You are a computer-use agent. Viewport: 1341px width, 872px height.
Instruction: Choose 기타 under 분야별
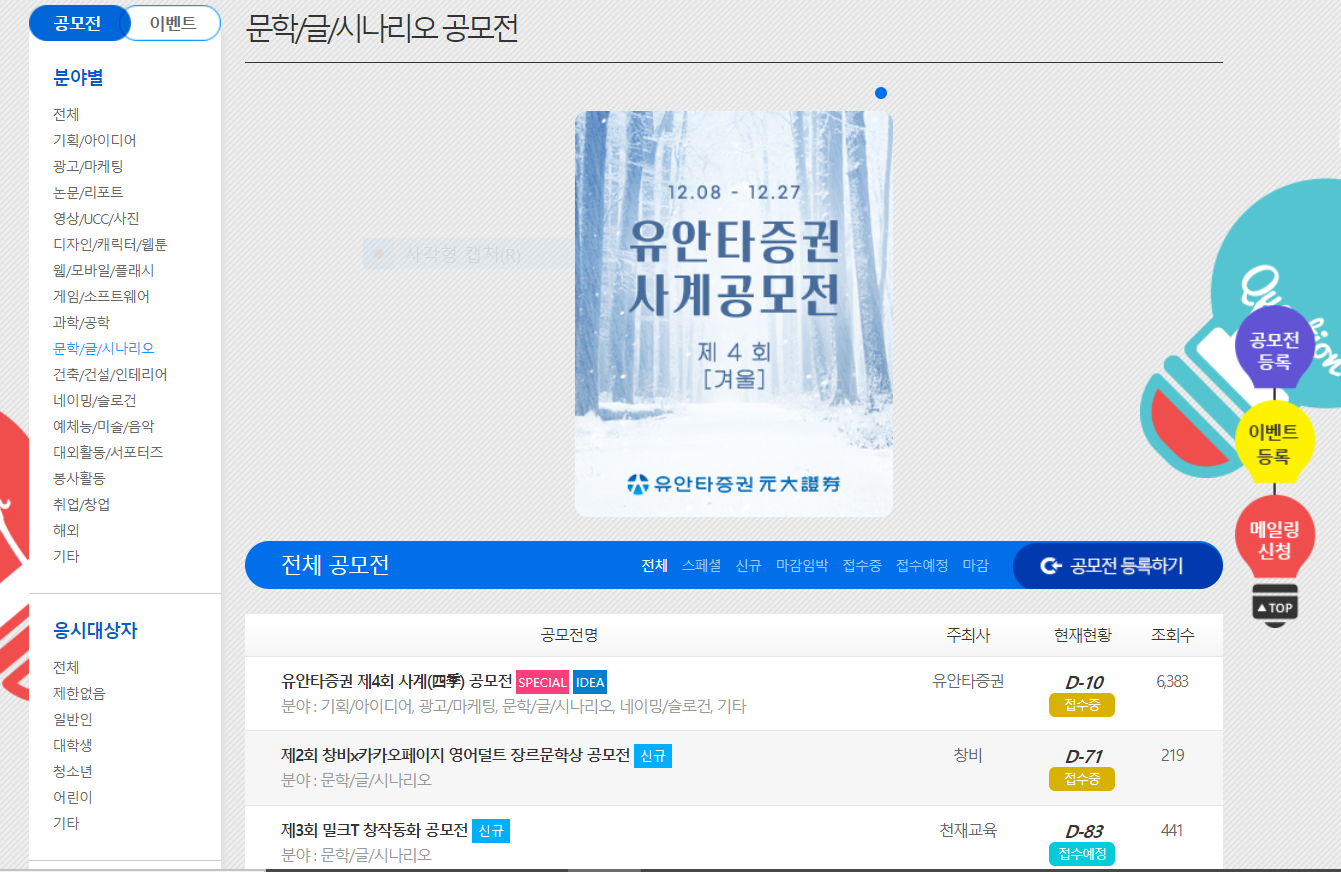[66, 556]
